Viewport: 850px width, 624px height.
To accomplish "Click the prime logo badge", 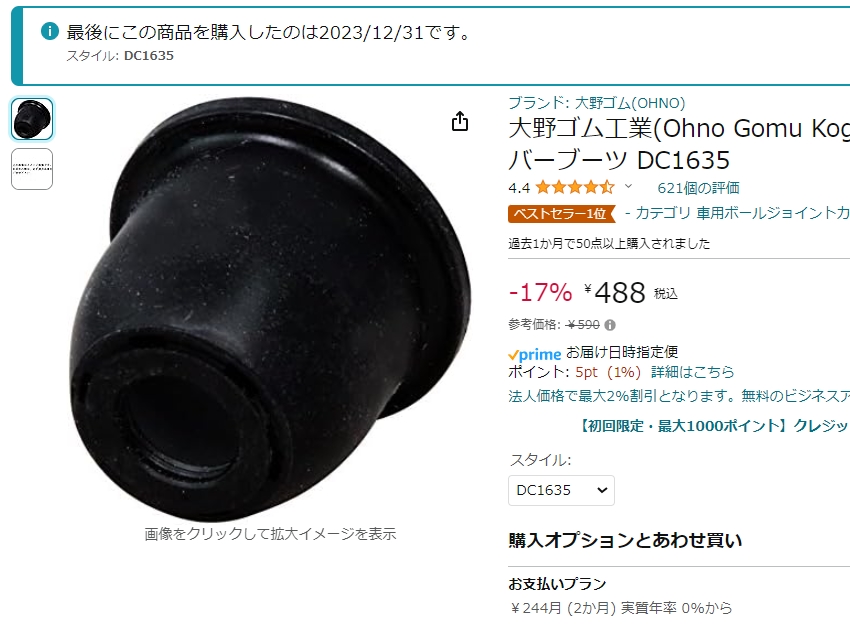I will (x=535, y=354).
